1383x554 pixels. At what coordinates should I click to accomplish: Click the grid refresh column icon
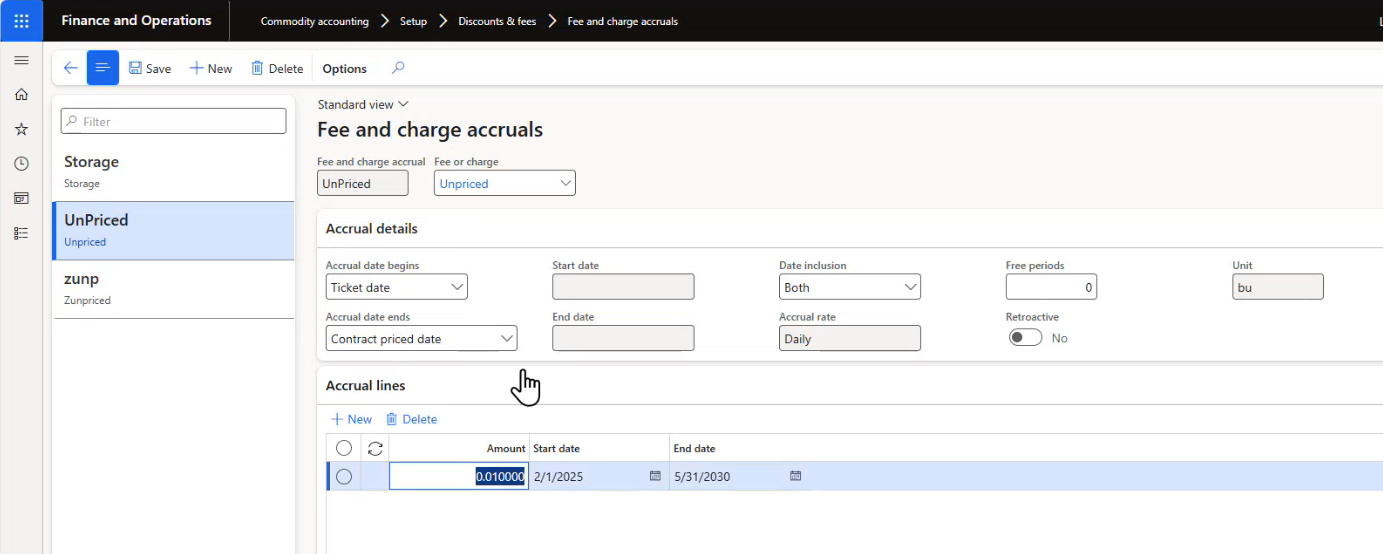point(375,448)
